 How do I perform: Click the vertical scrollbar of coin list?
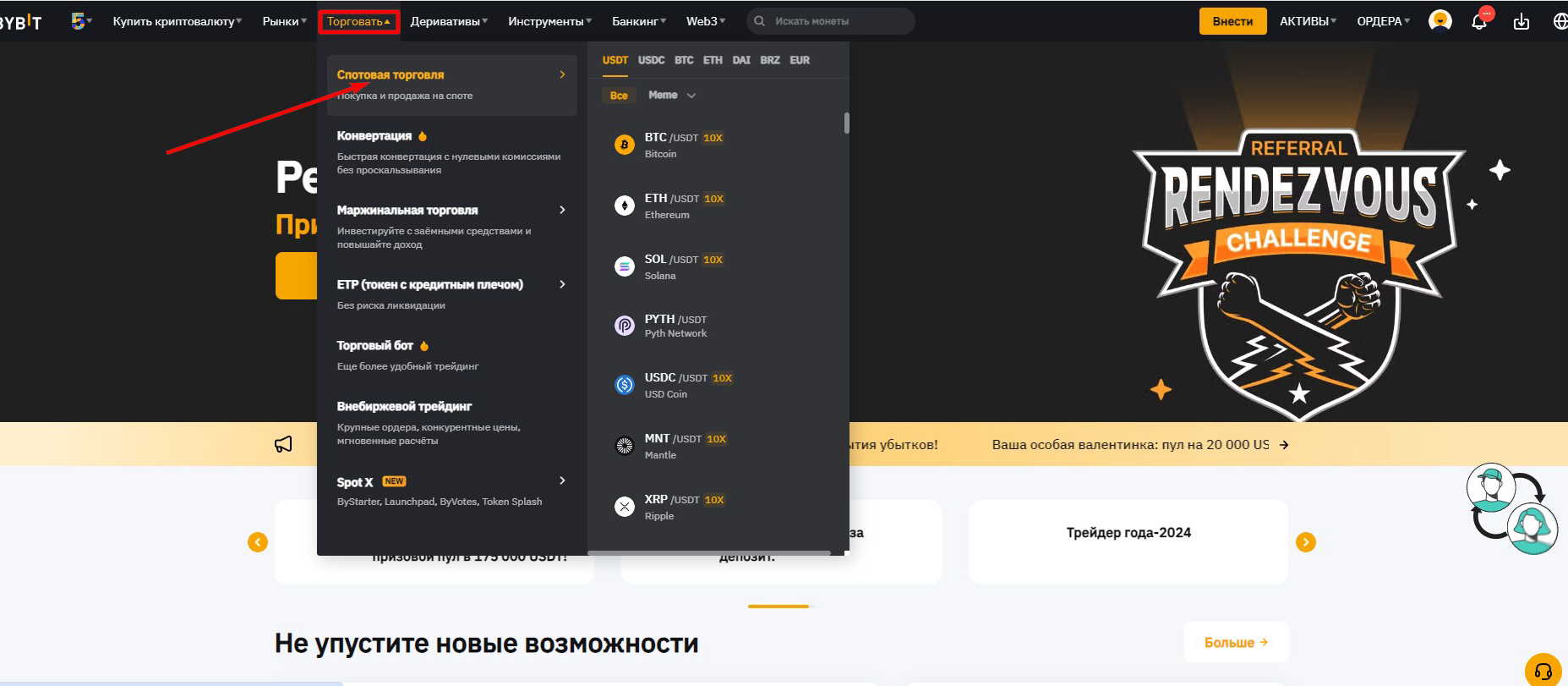coord(846,123)
